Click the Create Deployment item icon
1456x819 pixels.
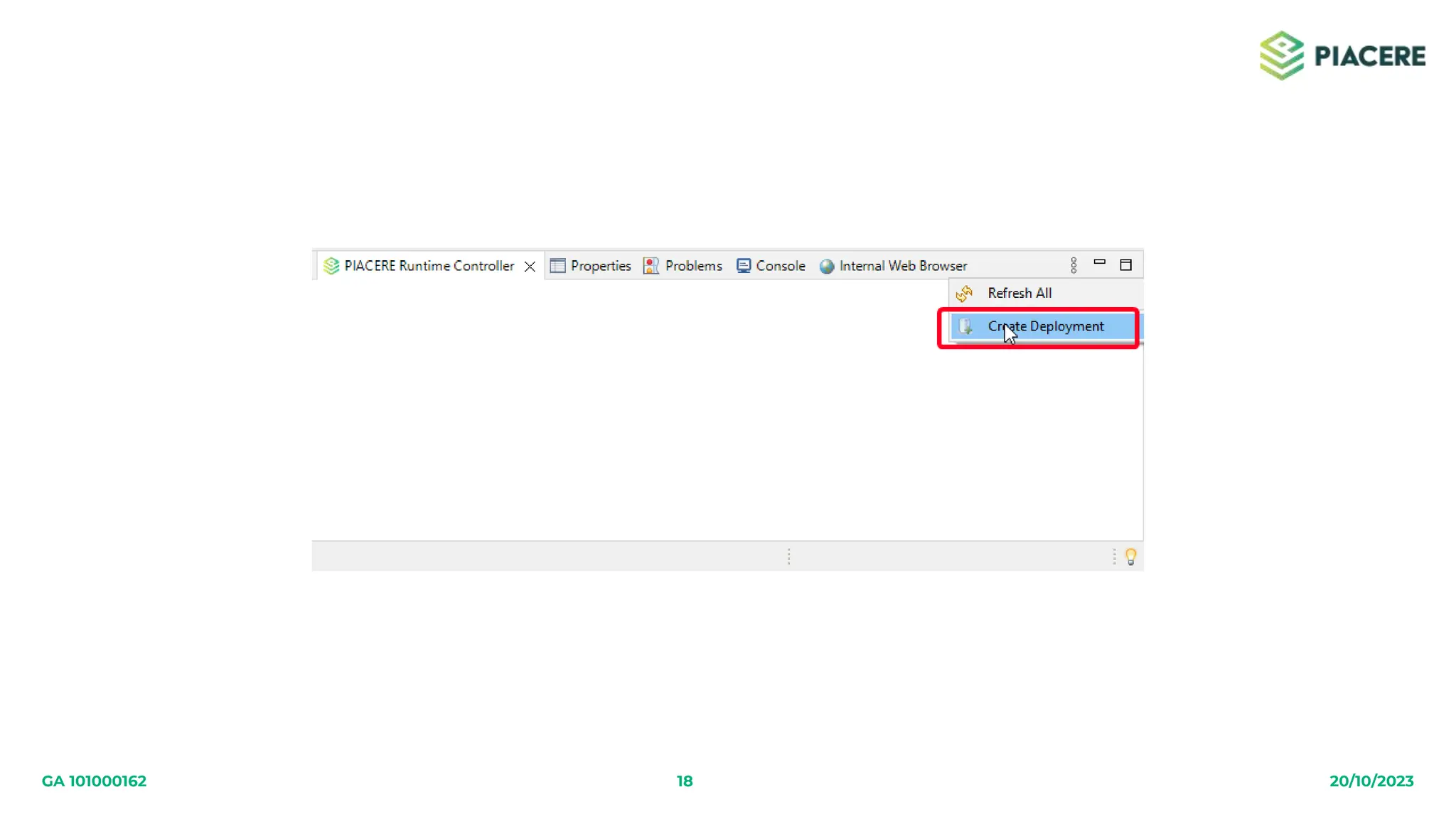point(965,326)
